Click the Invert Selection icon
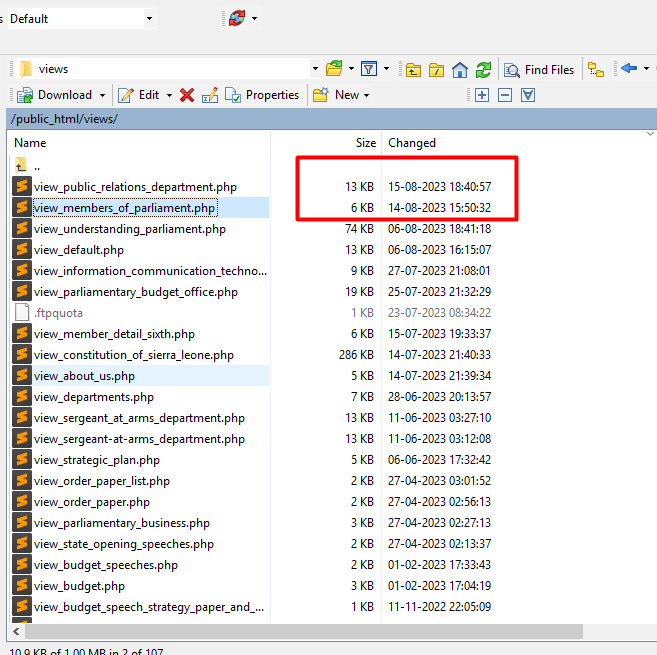Image resolution: width=657 pixels, height=655 pixels. click(x=528, y=95)
